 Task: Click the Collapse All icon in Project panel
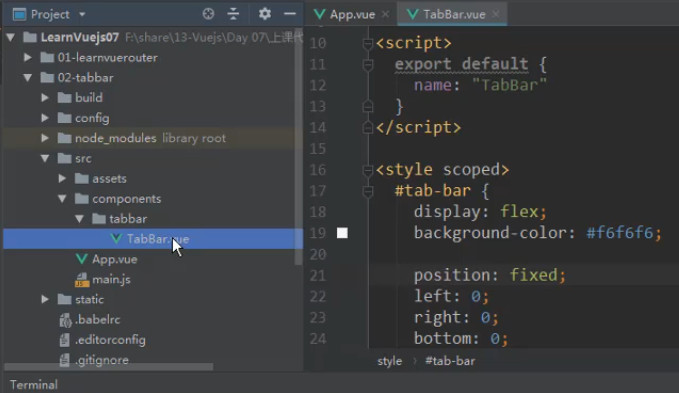tap(233, 14)
